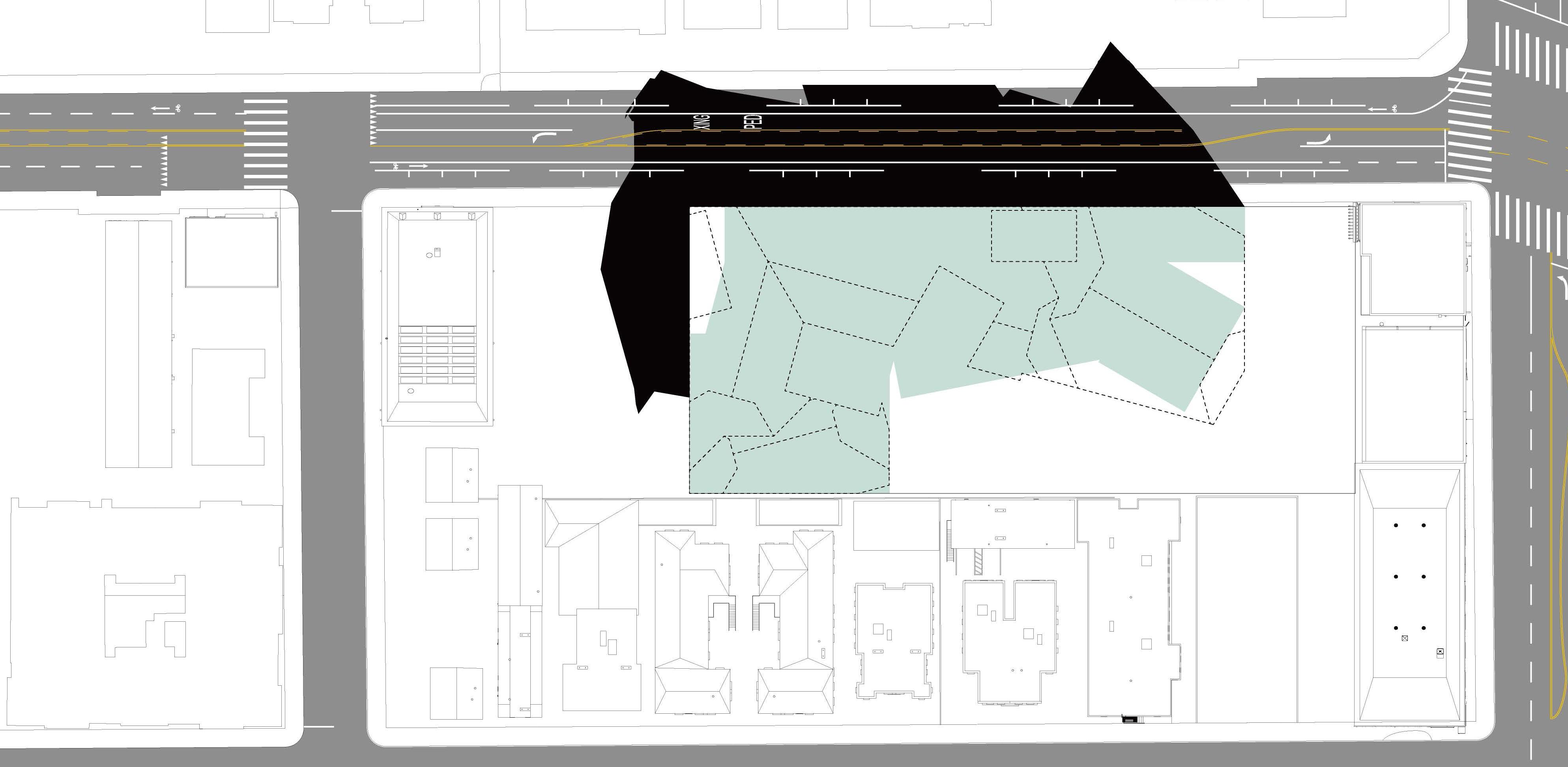Select the bicycle symbol in the lower bike lane

point(396,166)
